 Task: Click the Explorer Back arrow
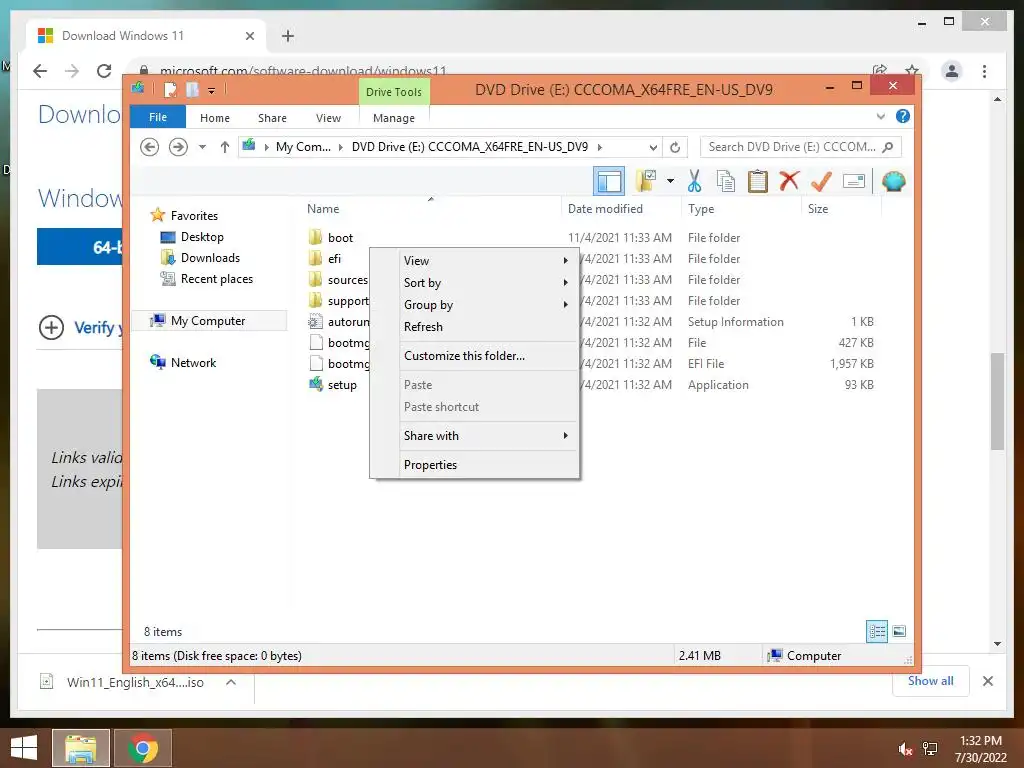(x=150, y=147)
